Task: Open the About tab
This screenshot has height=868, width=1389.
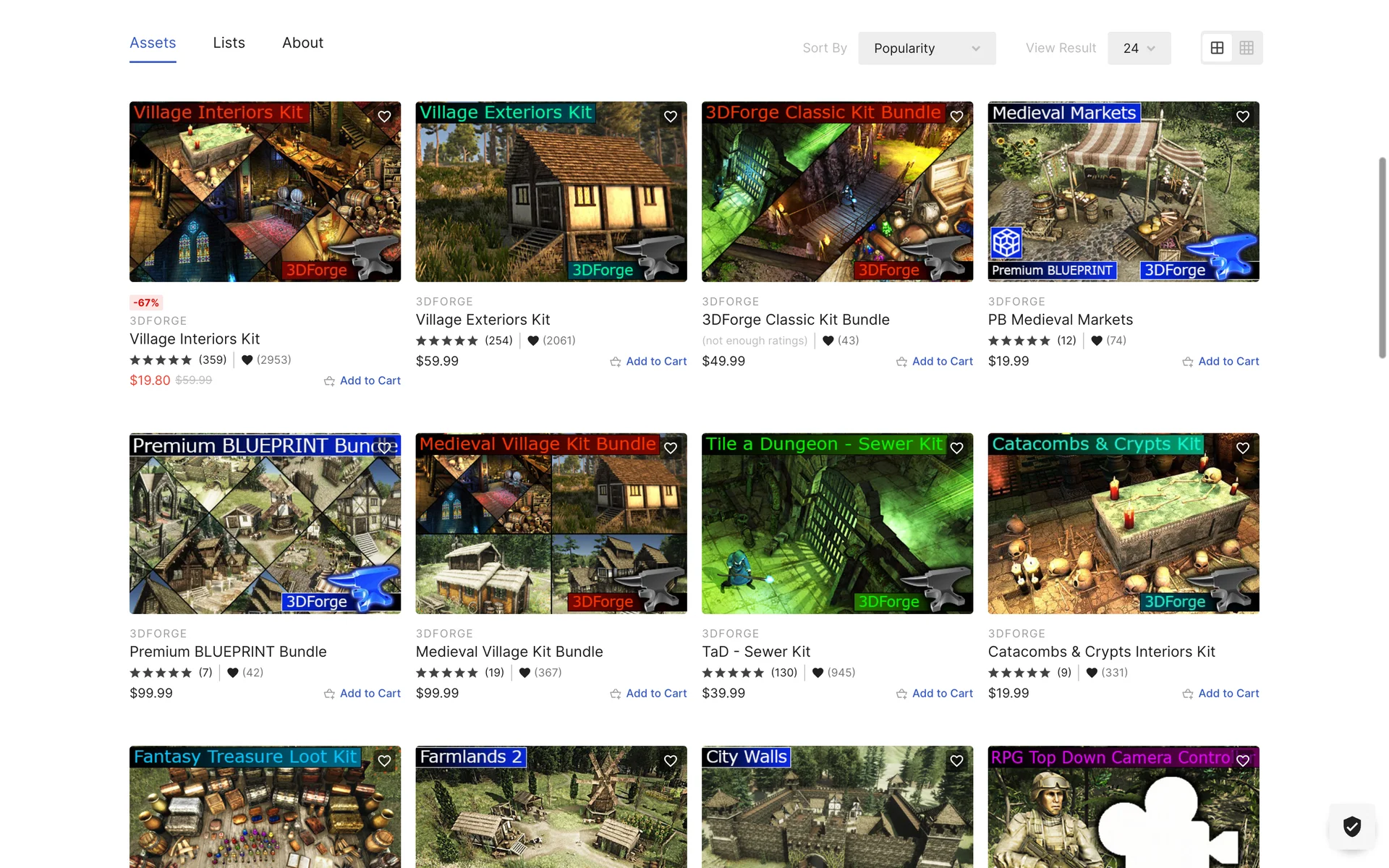Action: click(x=302, y=43)
